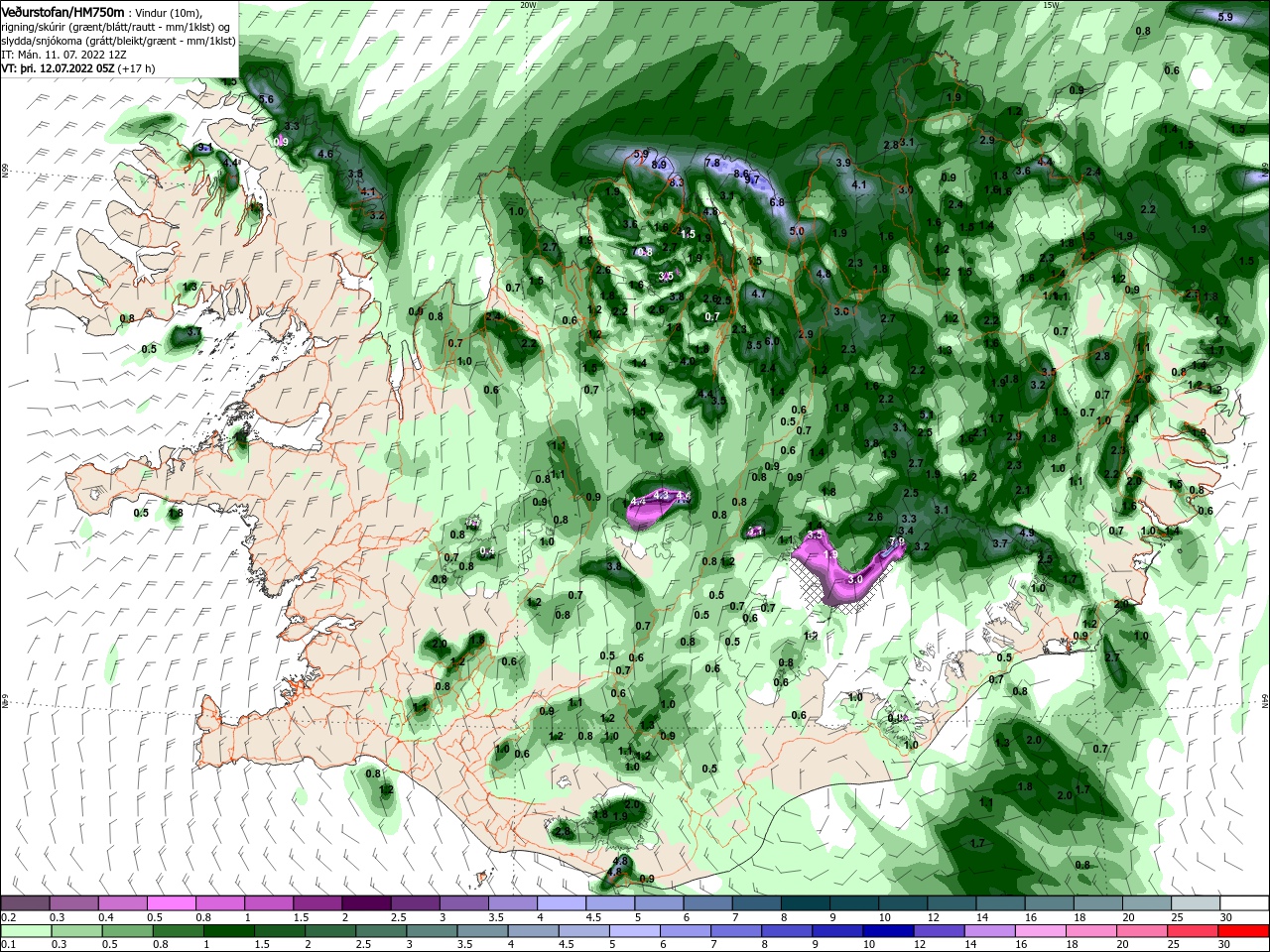Click the 9.7 precipitation value in the north
Screen dimensions: 1270x952
(x=752, y=179)
